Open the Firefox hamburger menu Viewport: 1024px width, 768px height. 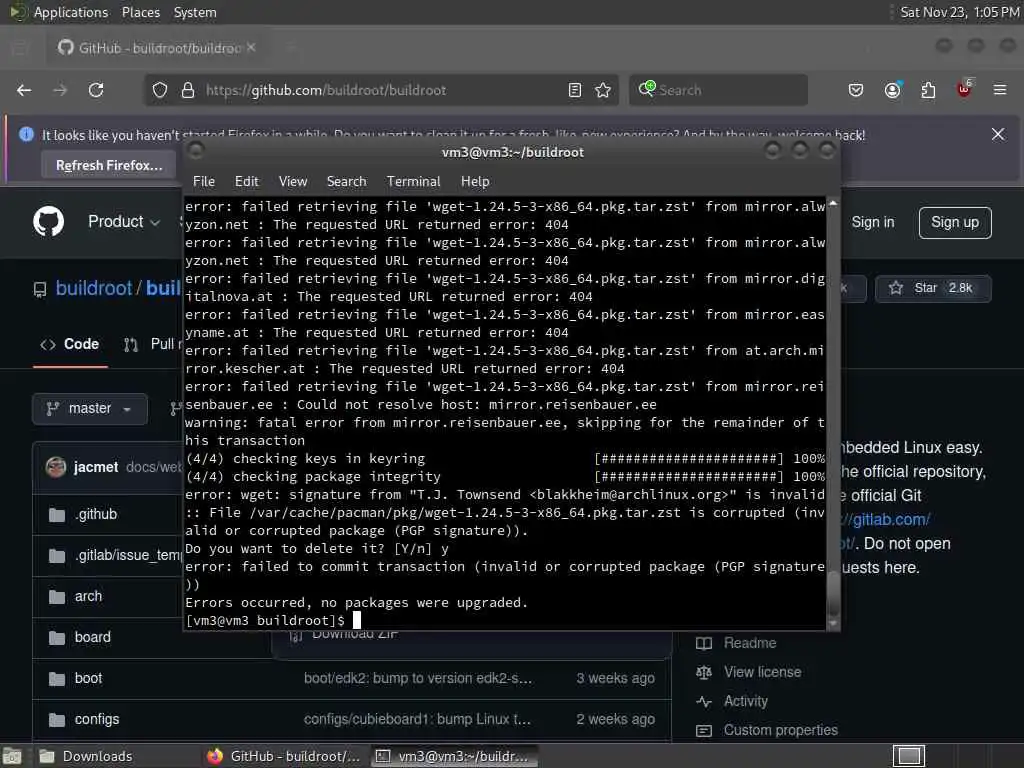(1000, 90)
